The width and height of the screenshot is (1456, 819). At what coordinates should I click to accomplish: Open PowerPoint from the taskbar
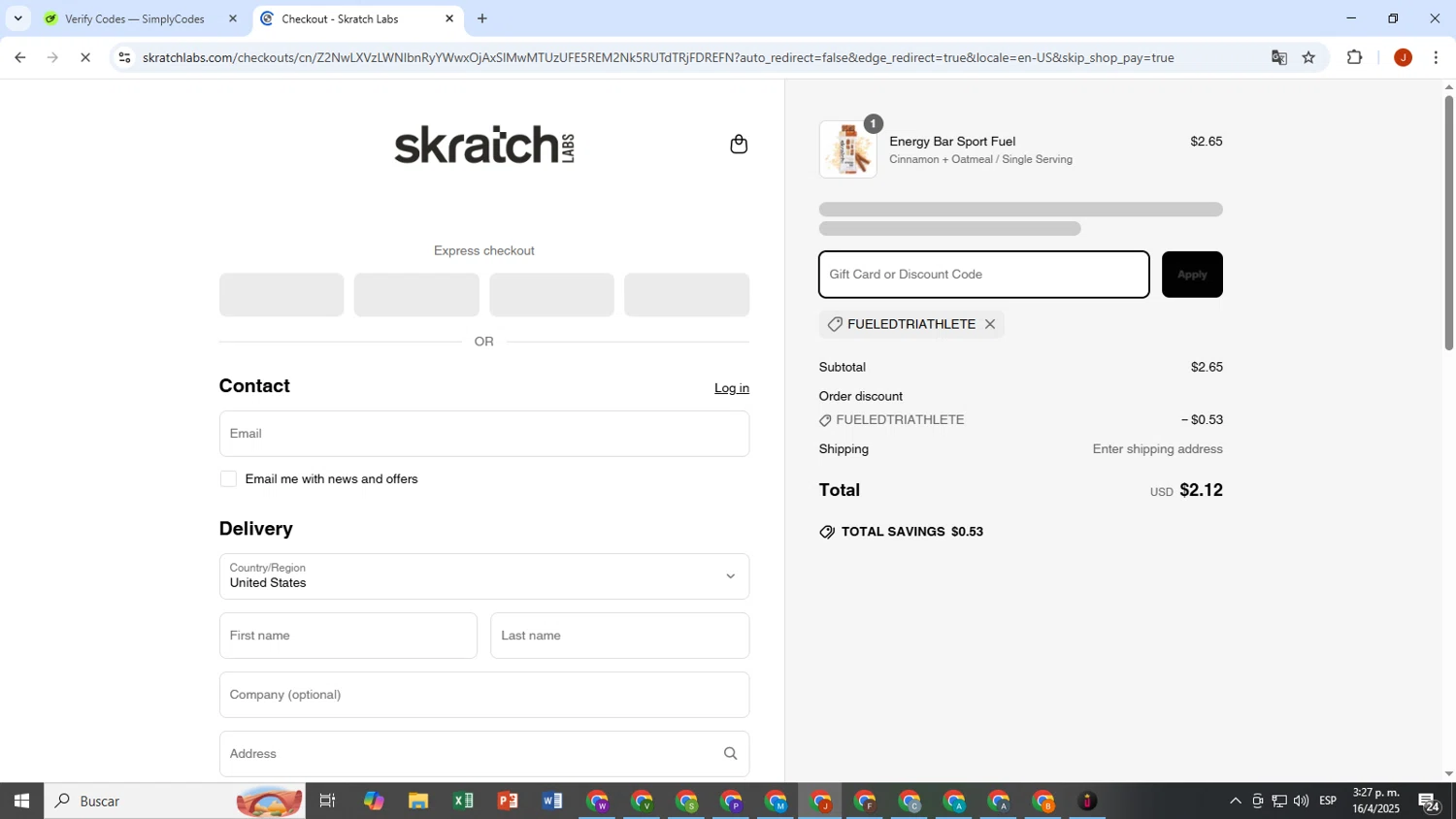click(508, 802)
